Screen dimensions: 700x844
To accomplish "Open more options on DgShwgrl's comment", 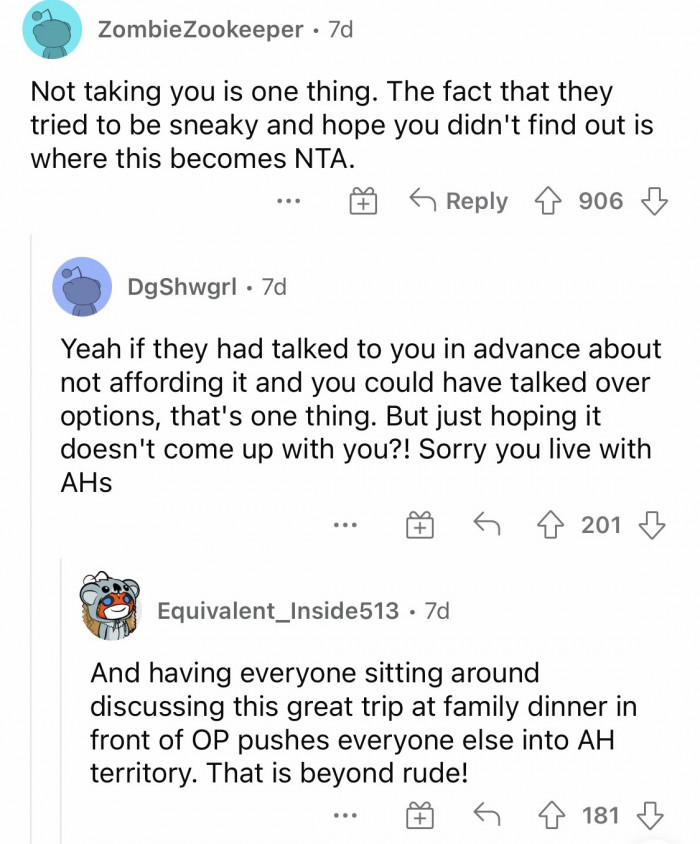I will 347,525.
